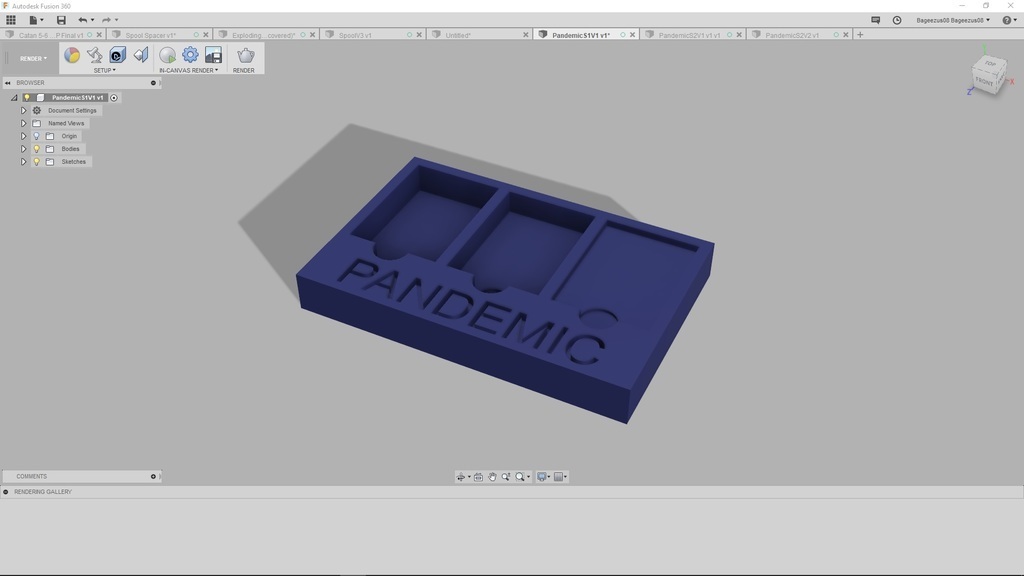Click the ViewCube TOP face
The width and height of the screenshot is (1024, 576).
point(991,63)
